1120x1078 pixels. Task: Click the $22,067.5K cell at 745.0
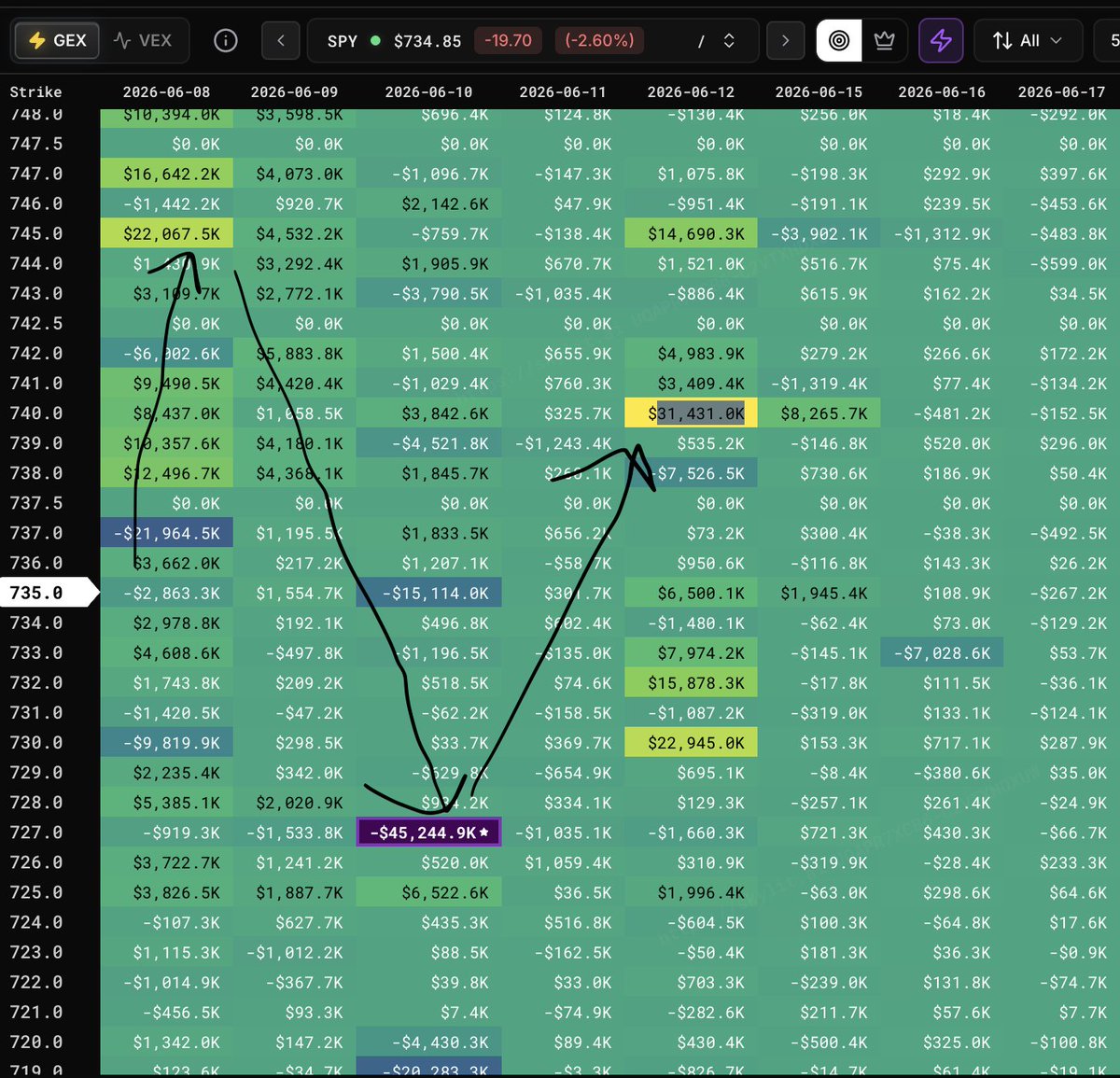[x=167, y=233]
